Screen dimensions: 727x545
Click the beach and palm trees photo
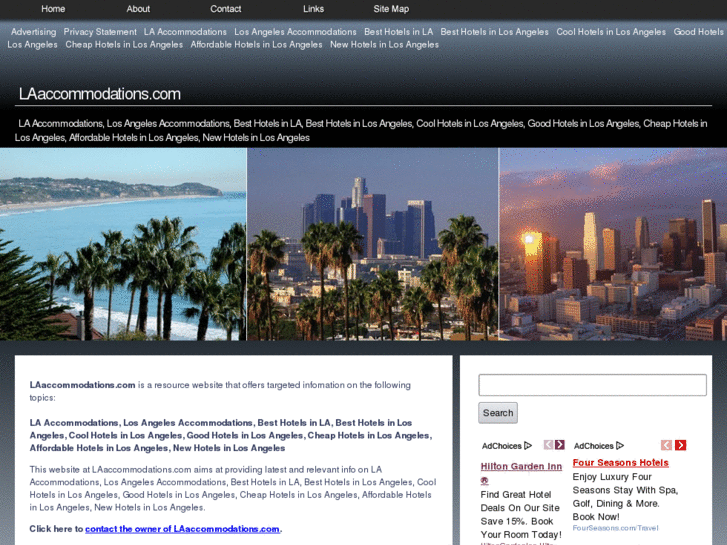(123, 244)
